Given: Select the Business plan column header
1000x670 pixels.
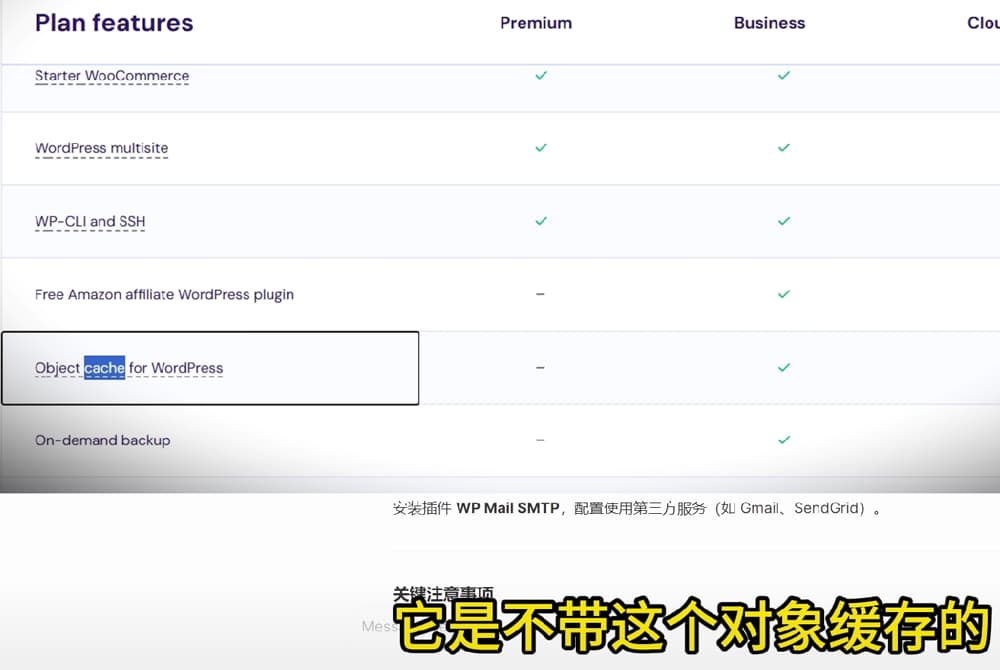Looking at the screenshot, I should [769, 23].
